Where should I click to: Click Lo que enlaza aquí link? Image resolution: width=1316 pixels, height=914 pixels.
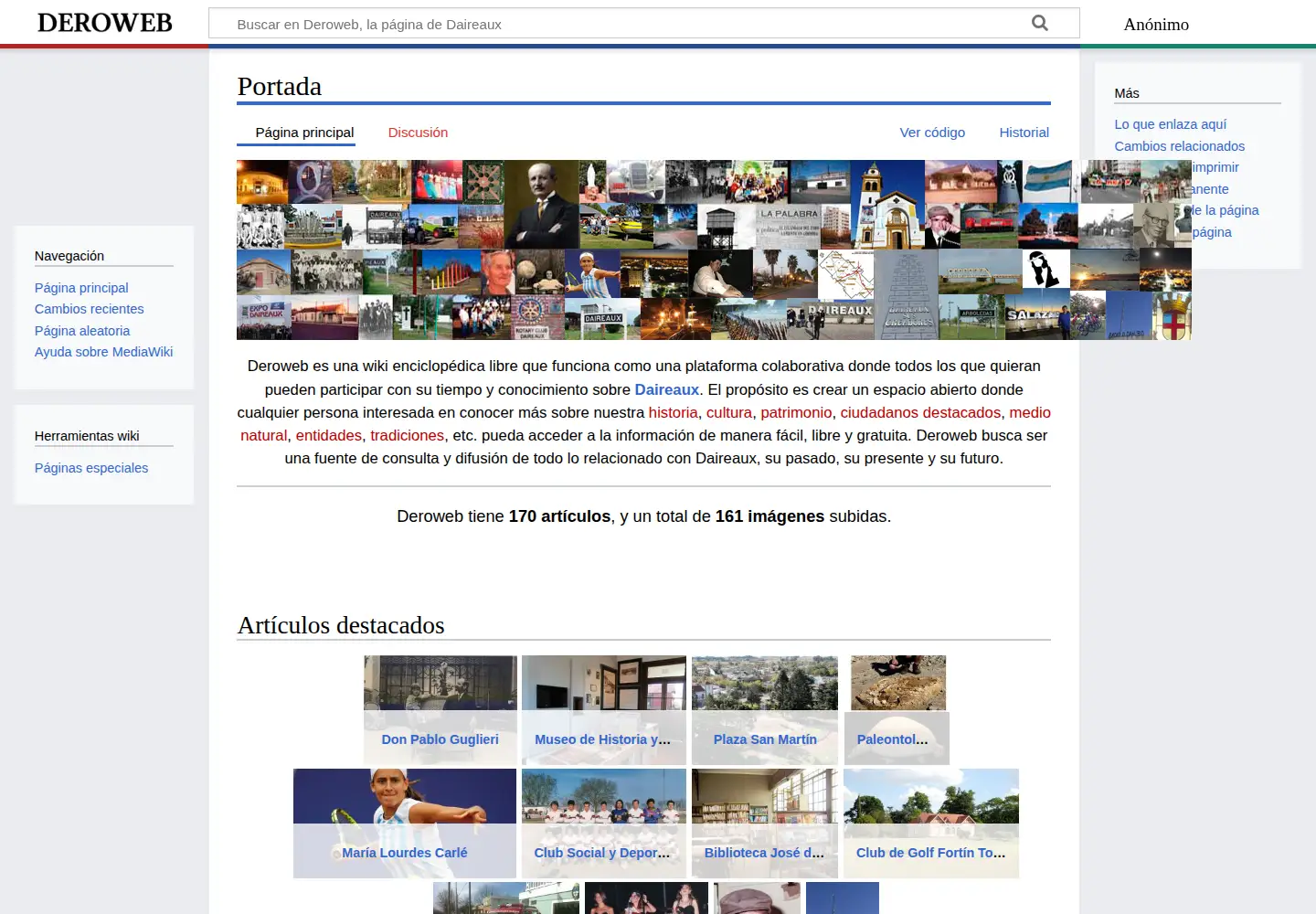point(1170,124)
